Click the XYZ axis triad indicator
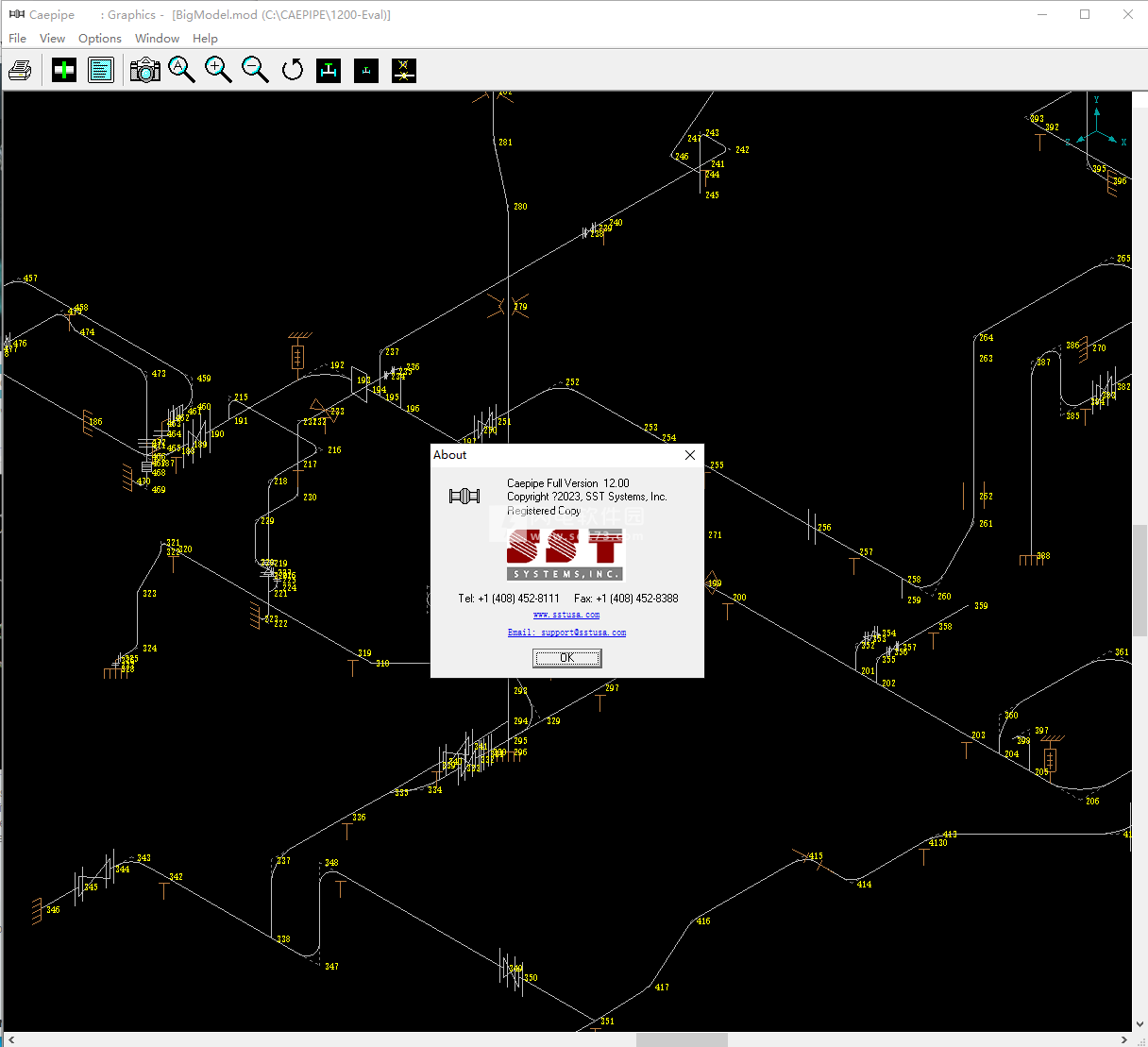 coord(1096,124)
